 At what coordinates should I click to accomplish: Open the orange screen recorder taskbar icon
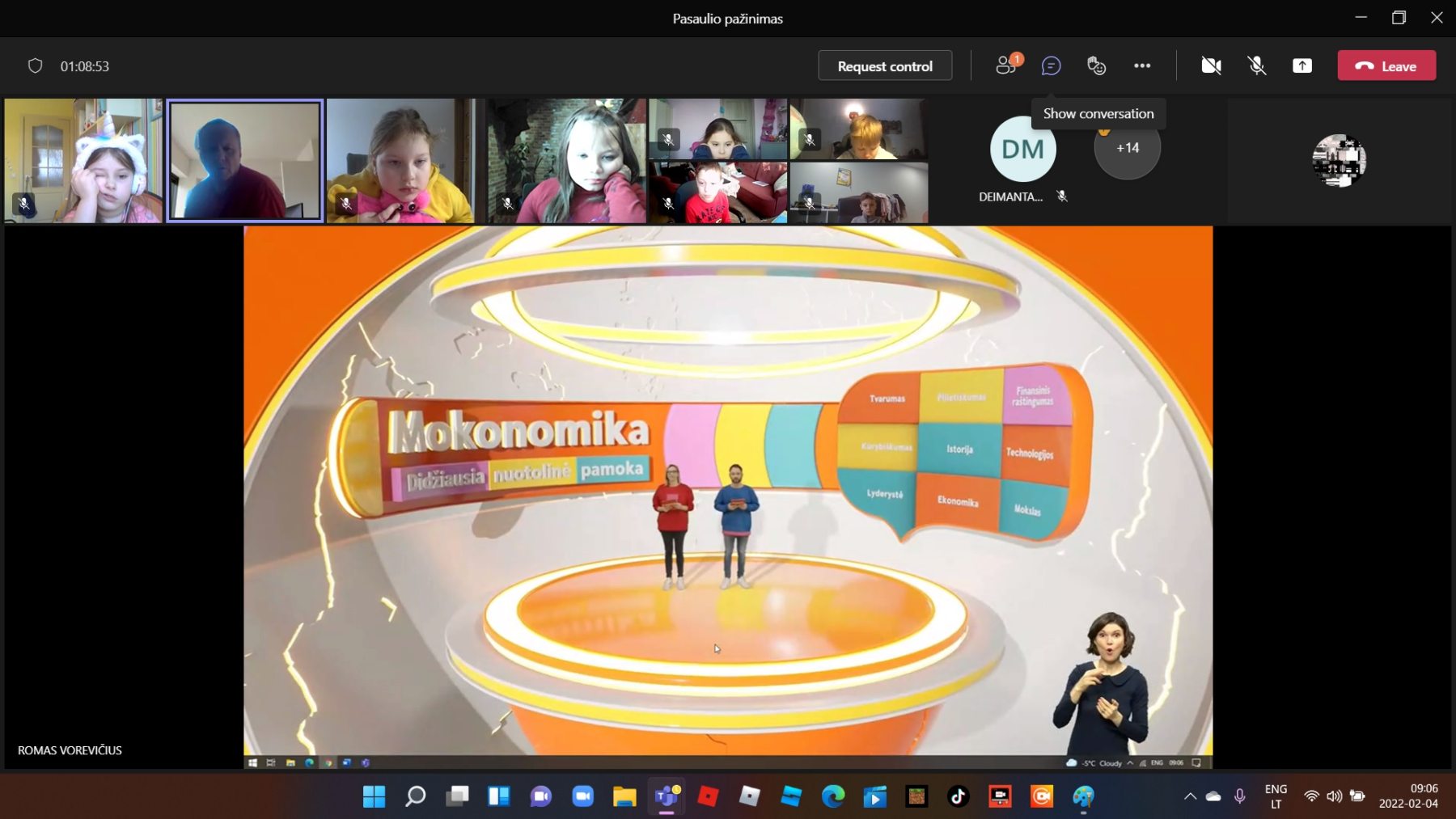[1042, 796]
